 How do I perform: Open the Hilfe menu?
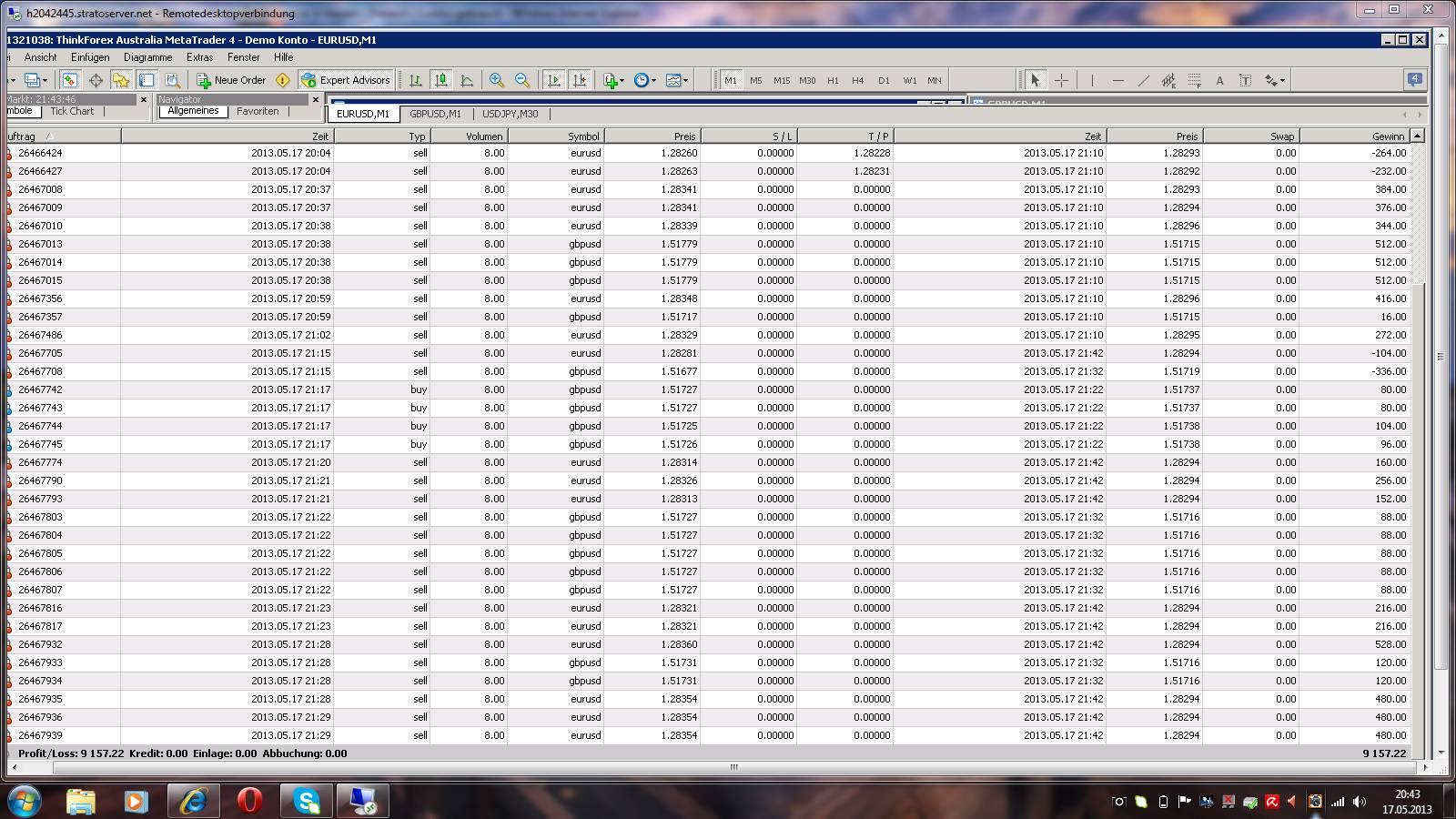[x=284, y=57]
